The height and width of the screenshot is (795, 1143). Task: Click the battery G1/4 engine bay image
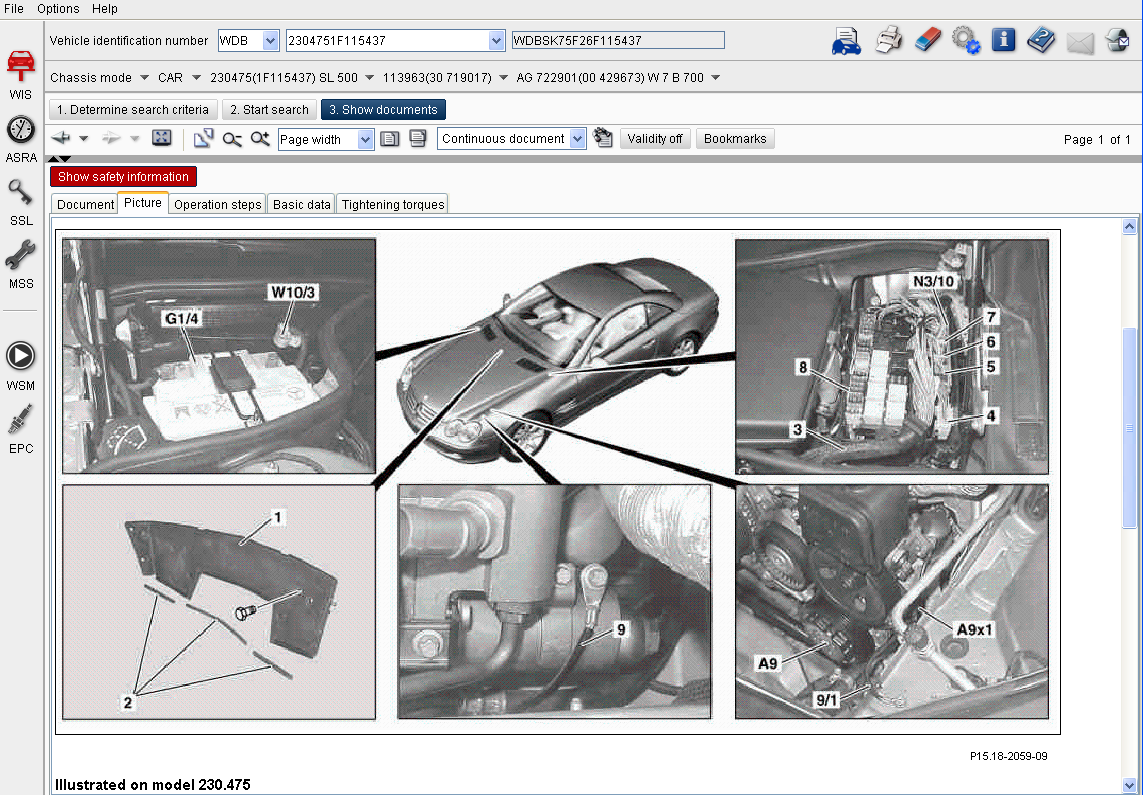coord(219,356)
